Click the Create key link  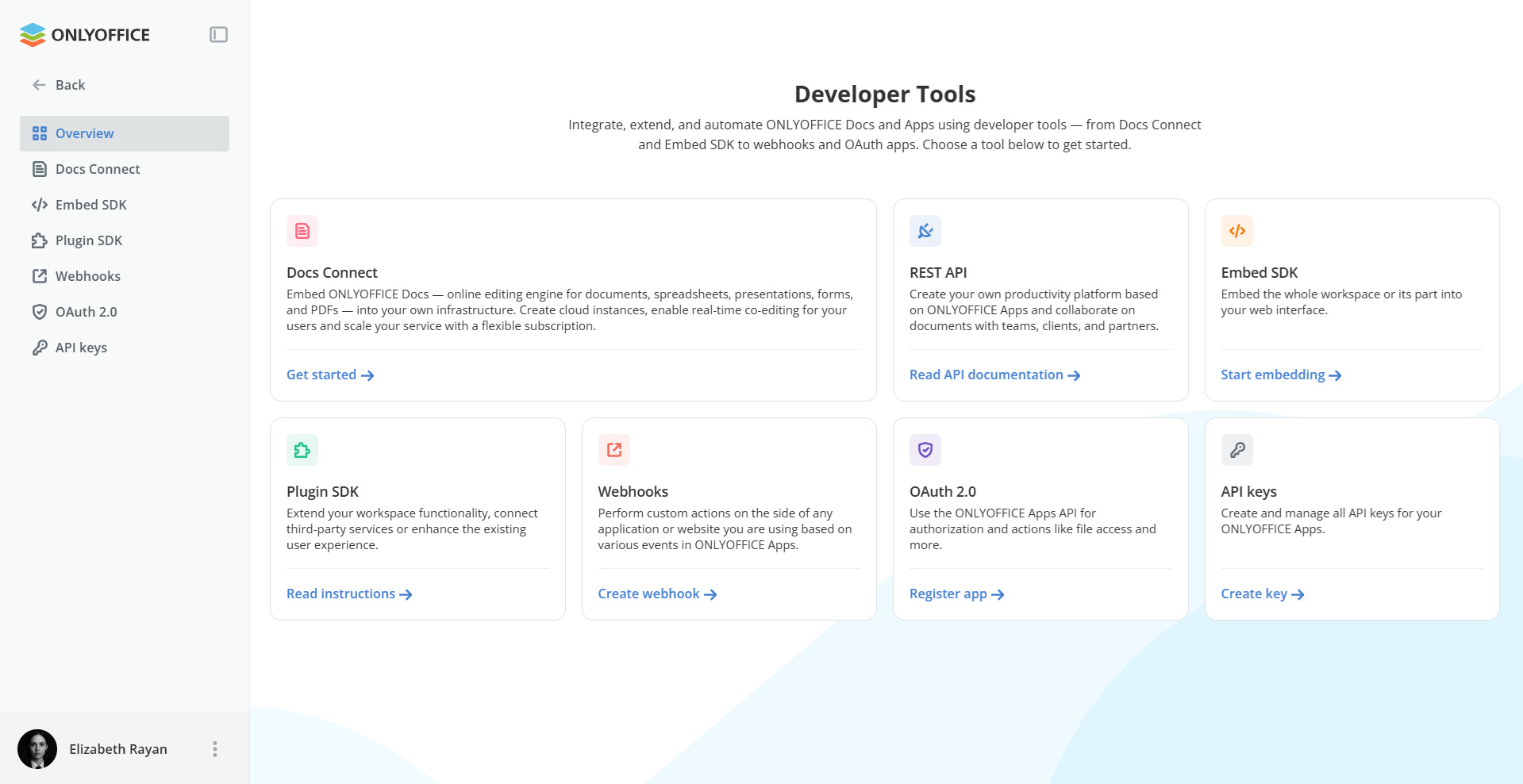pyautogui.click(x=1263, y=594)
